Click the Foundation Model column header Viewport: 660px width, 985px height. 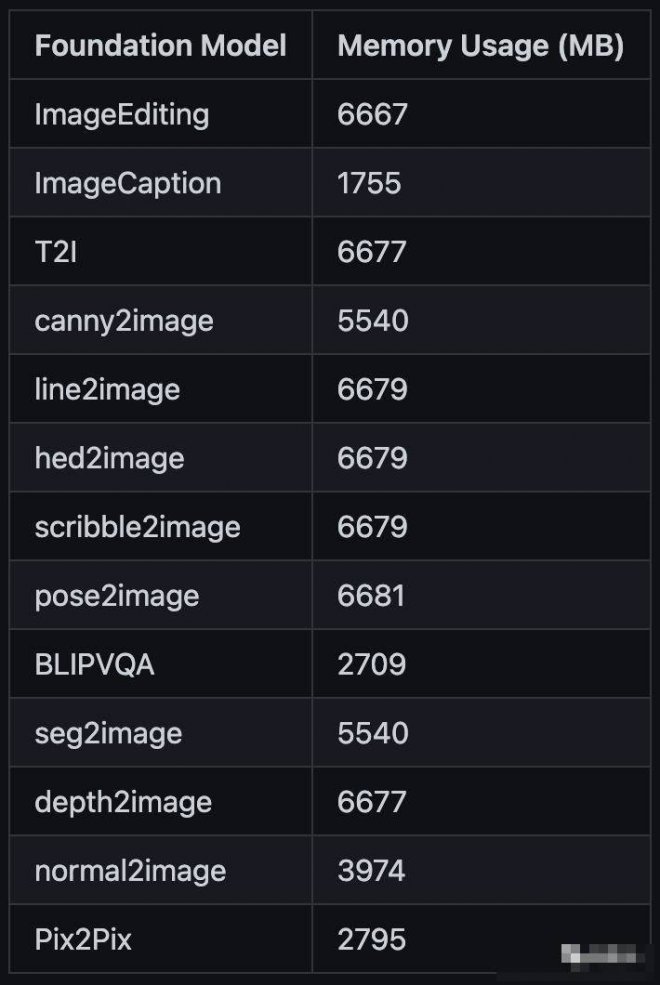tap(160, 46)
